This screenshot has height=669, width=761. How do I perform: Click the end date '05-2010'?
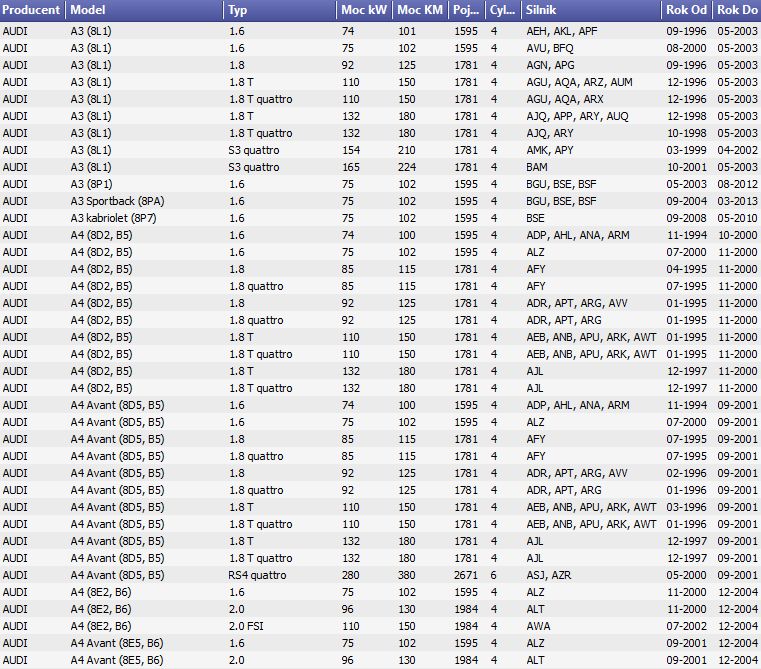pyautogui.click(x=737, y=218)
